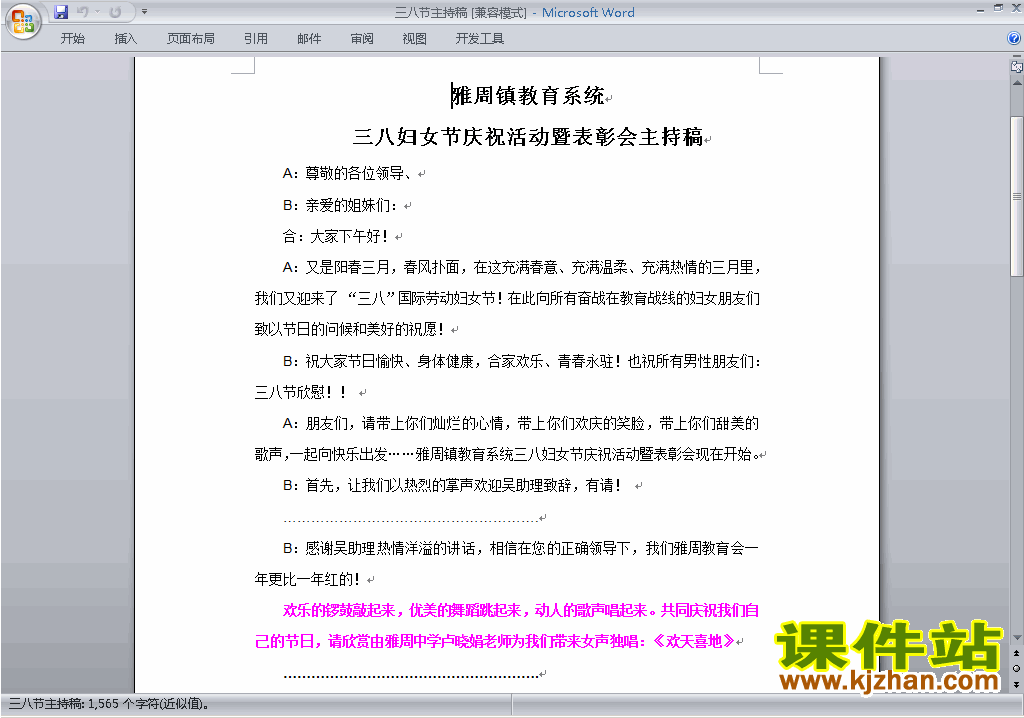Open the 视图 ribbon tab
Viewport: 1024px width, 718px height.
point(415,39)
